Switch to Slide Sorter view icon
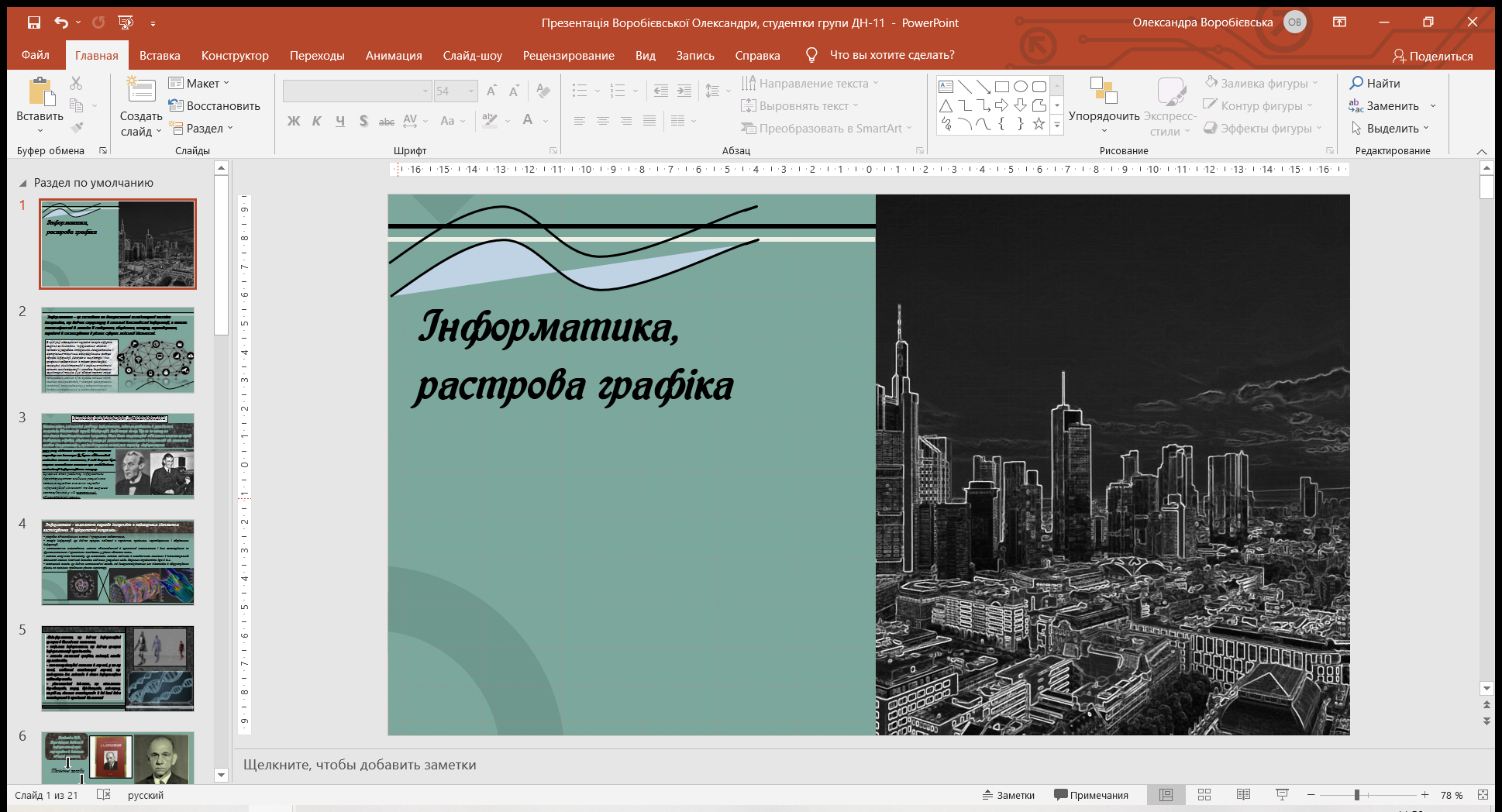Image resolution: width=1502 pixels, height=812 pixels. [1204, 795]
